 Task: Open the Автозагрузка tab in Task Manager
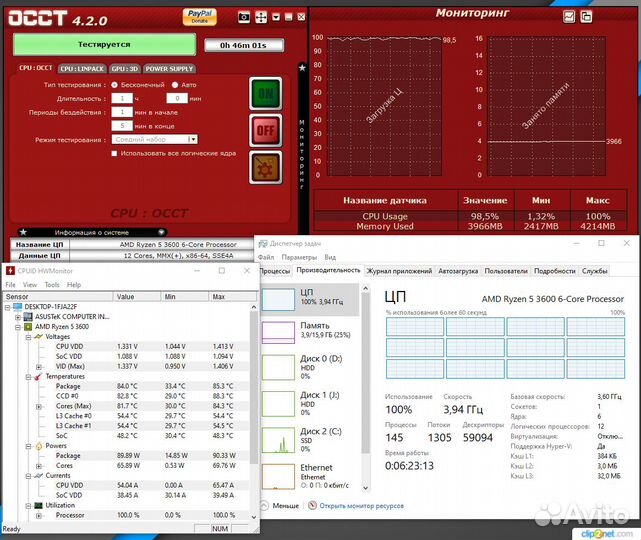458,271
